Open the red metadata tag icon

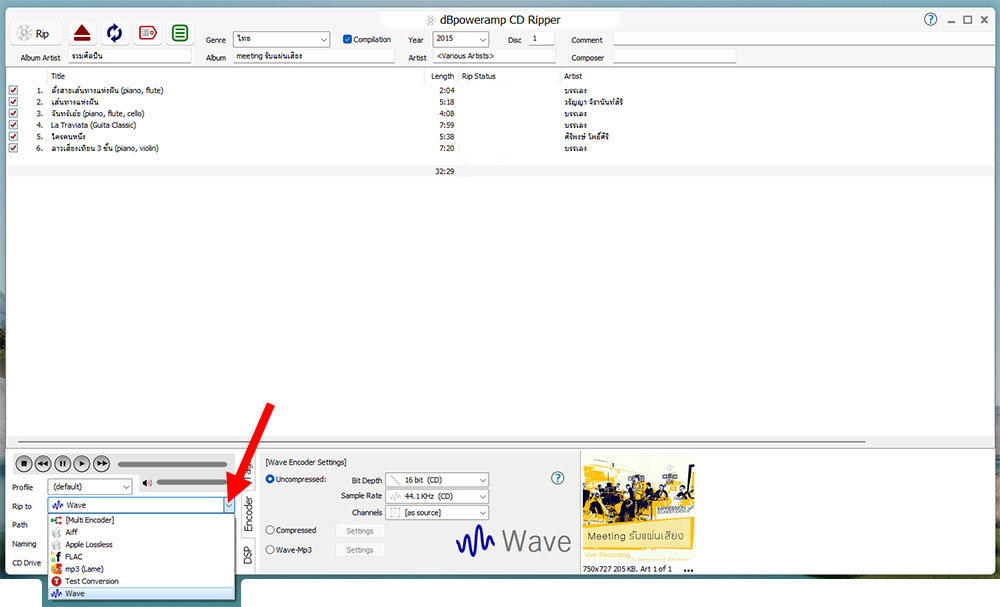(147, 33)
